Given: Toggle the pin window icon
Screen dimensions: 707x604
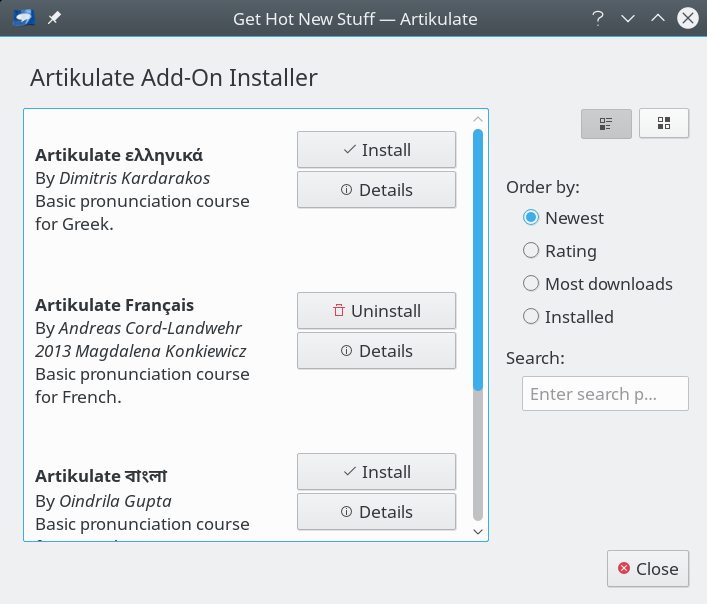Looking at the screenshot, I should click(x=54, y=18).
